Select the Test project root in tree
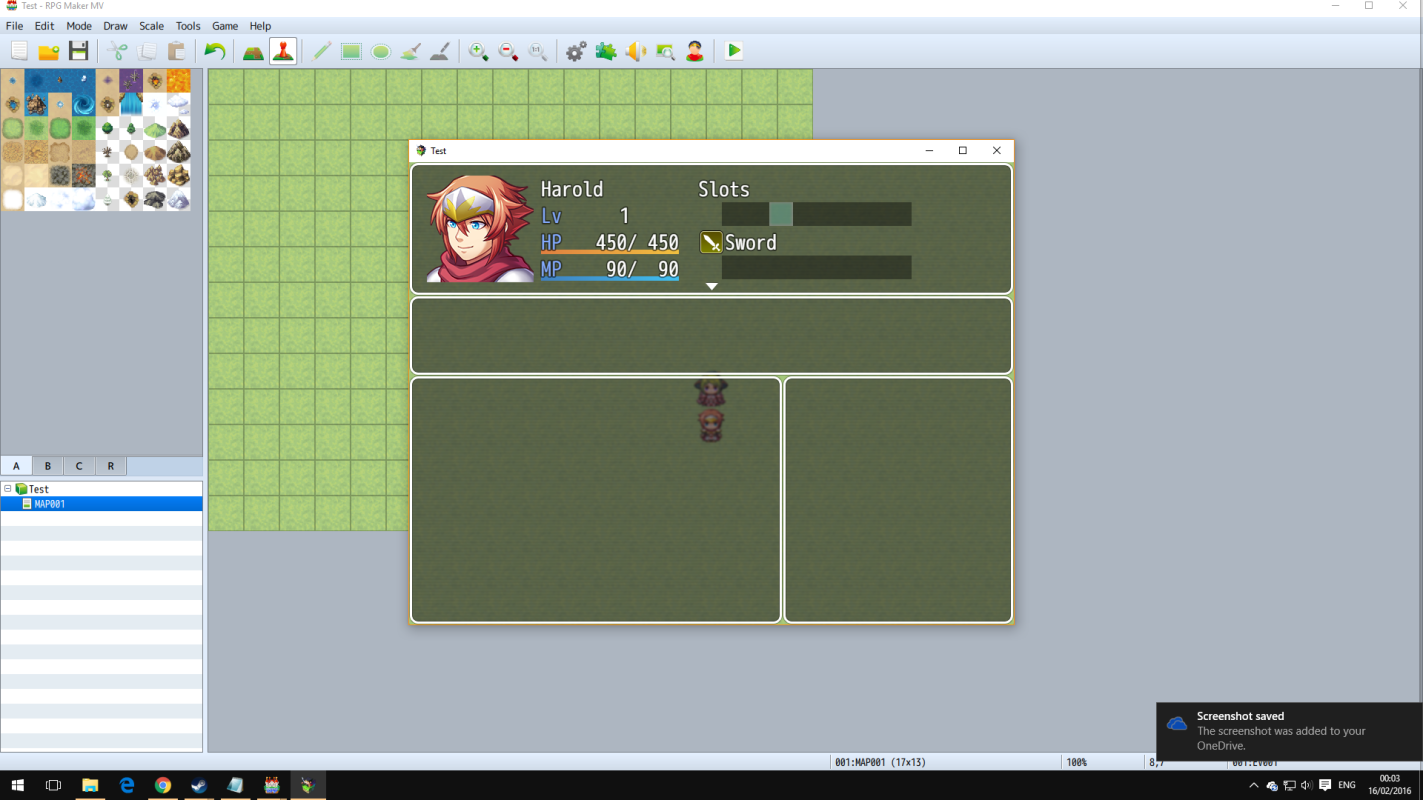The image size is (1423, 800). pyautogui.click(x=39, y=489)
